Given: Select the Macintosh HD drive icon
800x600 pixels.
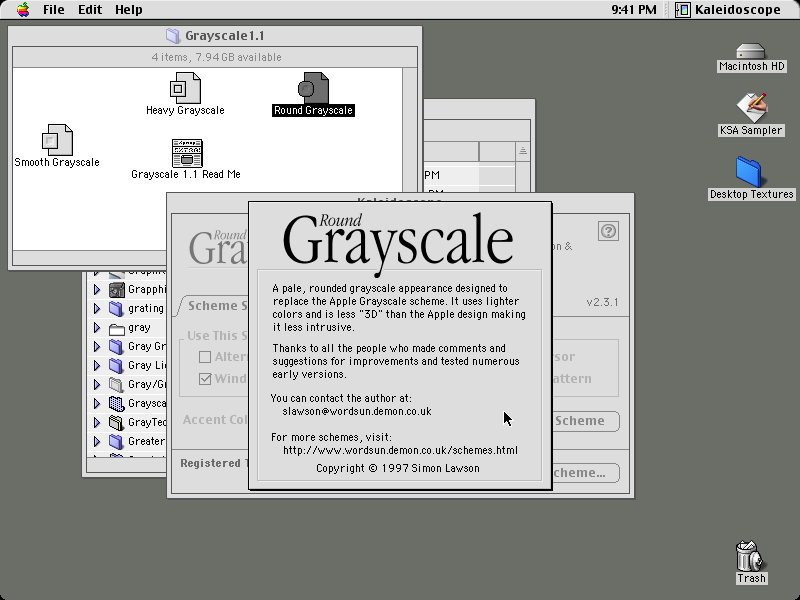Looking at the screenshot, I should click(751, 51).
